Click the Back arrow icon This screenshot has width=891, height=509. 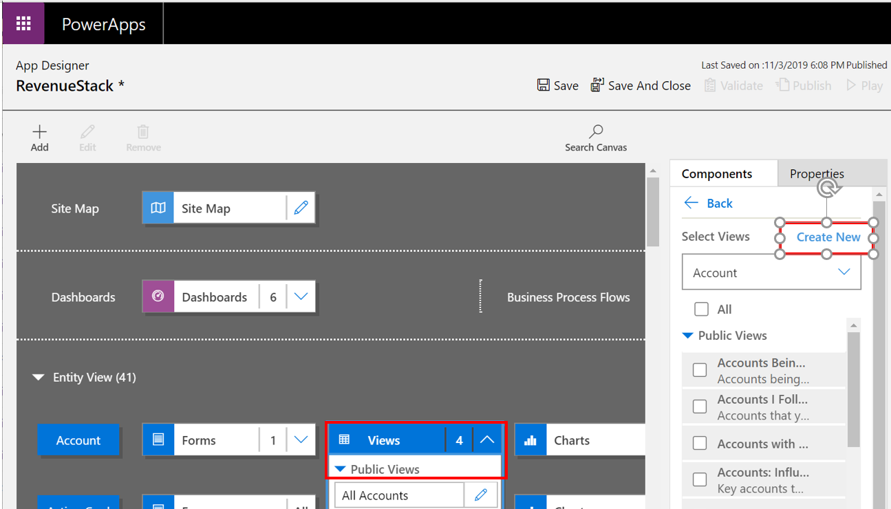click(691, 203)
